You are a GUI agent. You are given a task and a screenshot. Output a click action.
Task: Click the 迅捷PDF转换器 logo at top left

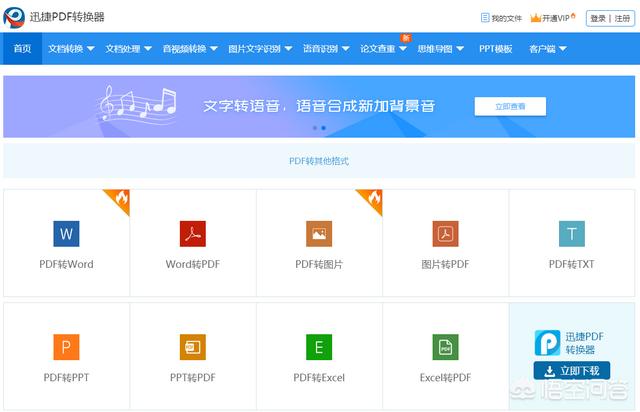(55, 18)
